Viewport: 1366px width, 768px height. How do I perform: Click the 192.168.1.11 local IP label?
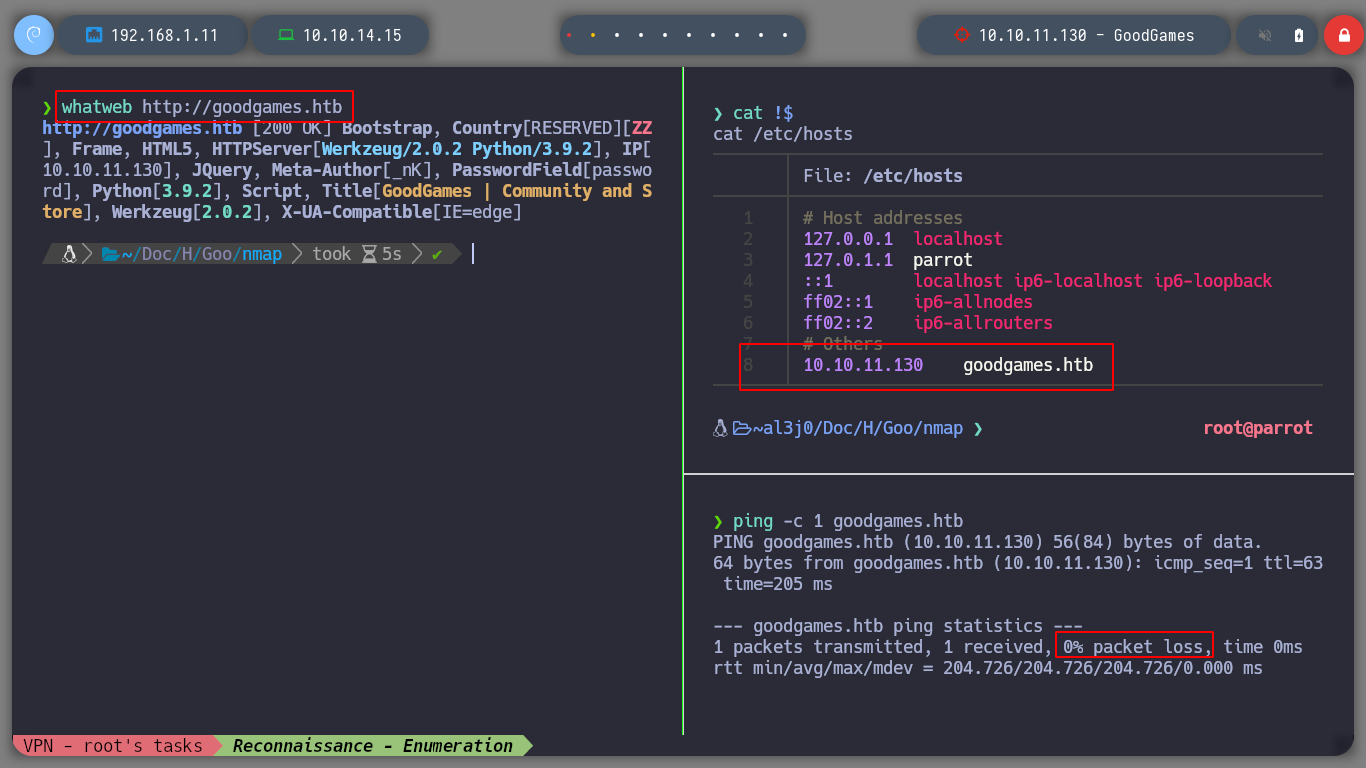(164, 35)
